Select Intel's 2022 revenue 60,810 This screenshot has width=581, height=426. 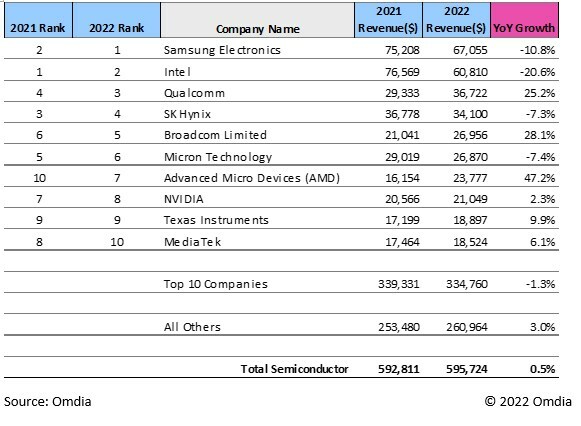[x=470, y=72]
